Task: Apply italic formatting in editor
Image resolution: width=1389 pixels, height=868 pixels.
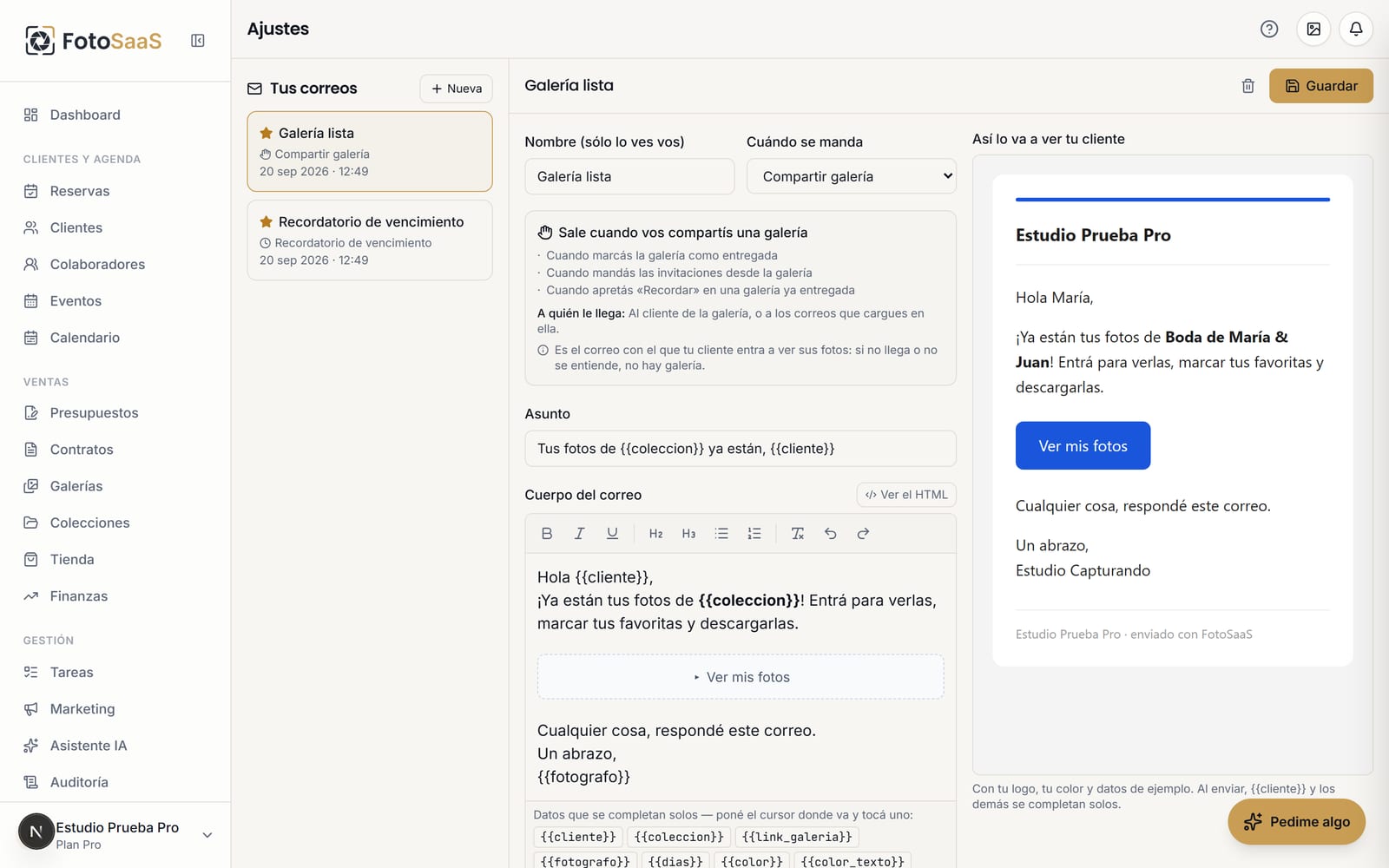Action: (579, 534)
